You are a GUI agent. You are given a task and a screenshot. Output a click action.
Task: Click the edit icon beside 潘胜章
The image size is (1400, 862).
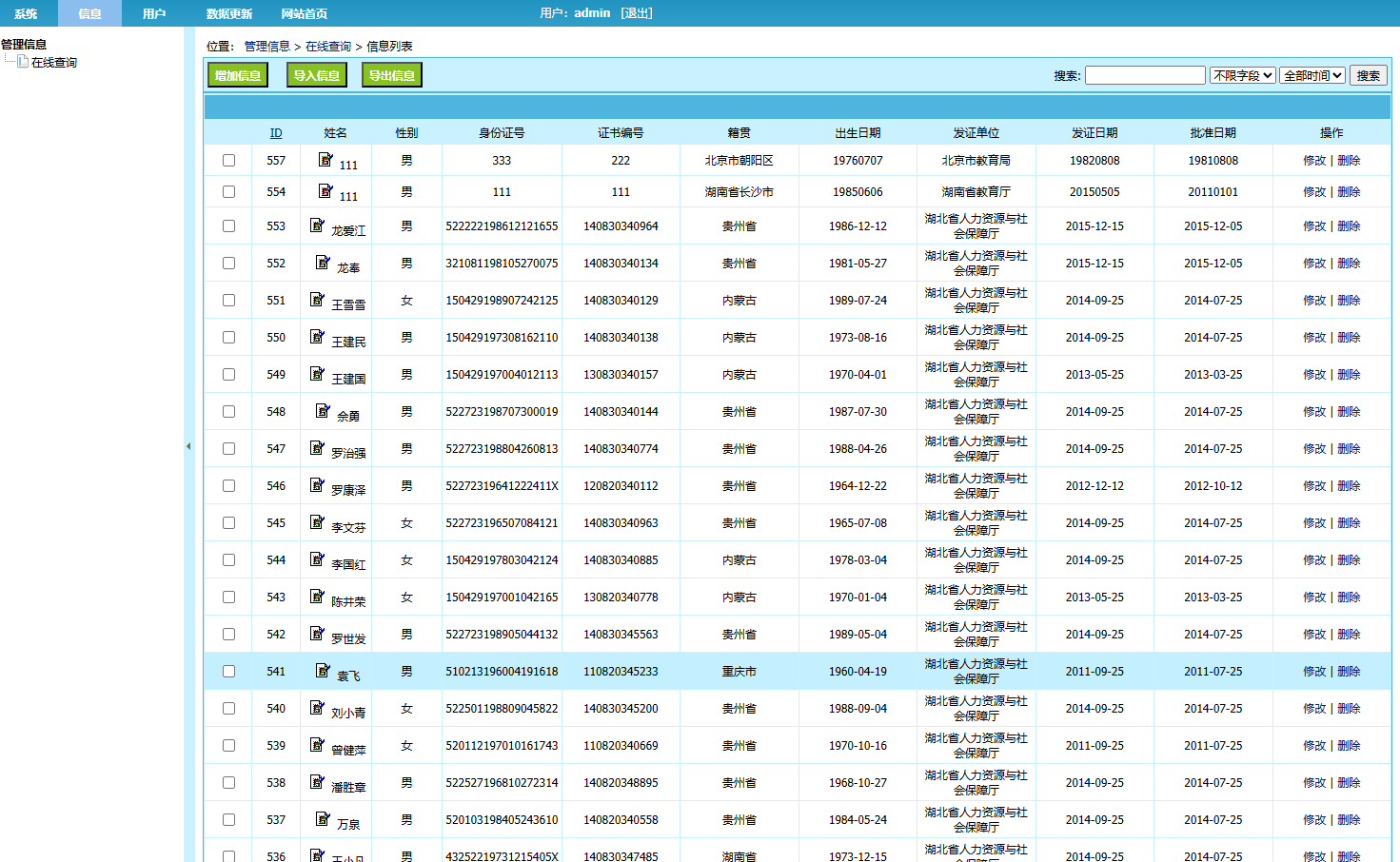click(318, 782)
